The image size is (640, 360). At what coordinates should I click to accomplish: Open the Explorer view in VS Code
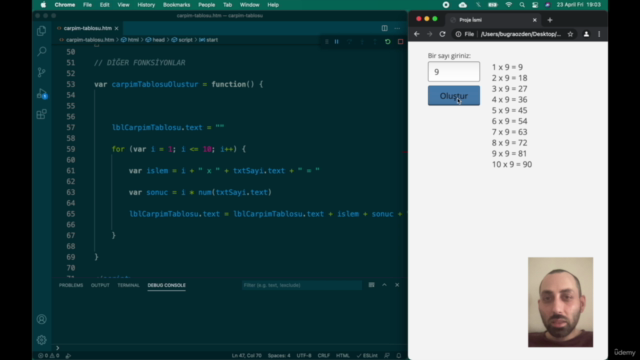point(41,31)
